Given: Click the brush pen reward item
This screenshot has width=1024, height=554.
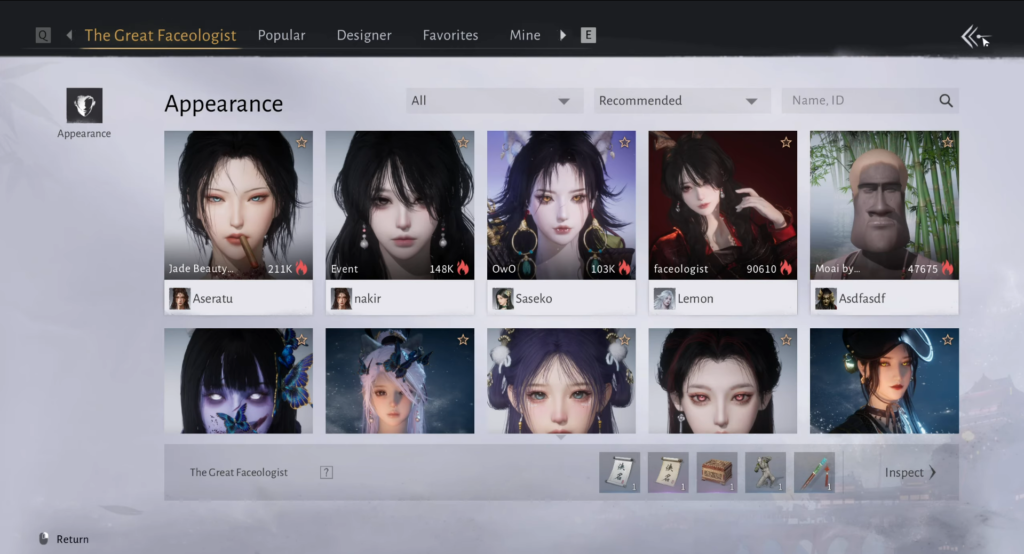Looking at the screenshot, I should 814,472.
